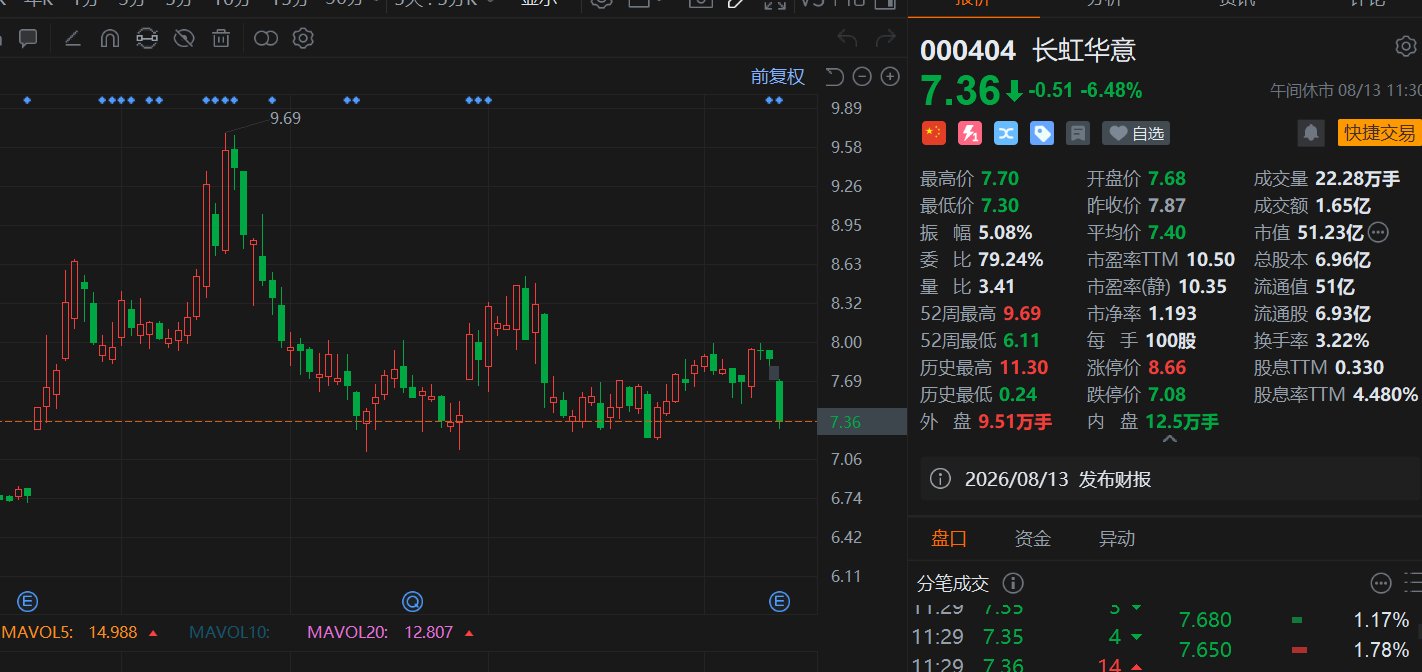Select the trend line drawing tool

click(72, 39)
